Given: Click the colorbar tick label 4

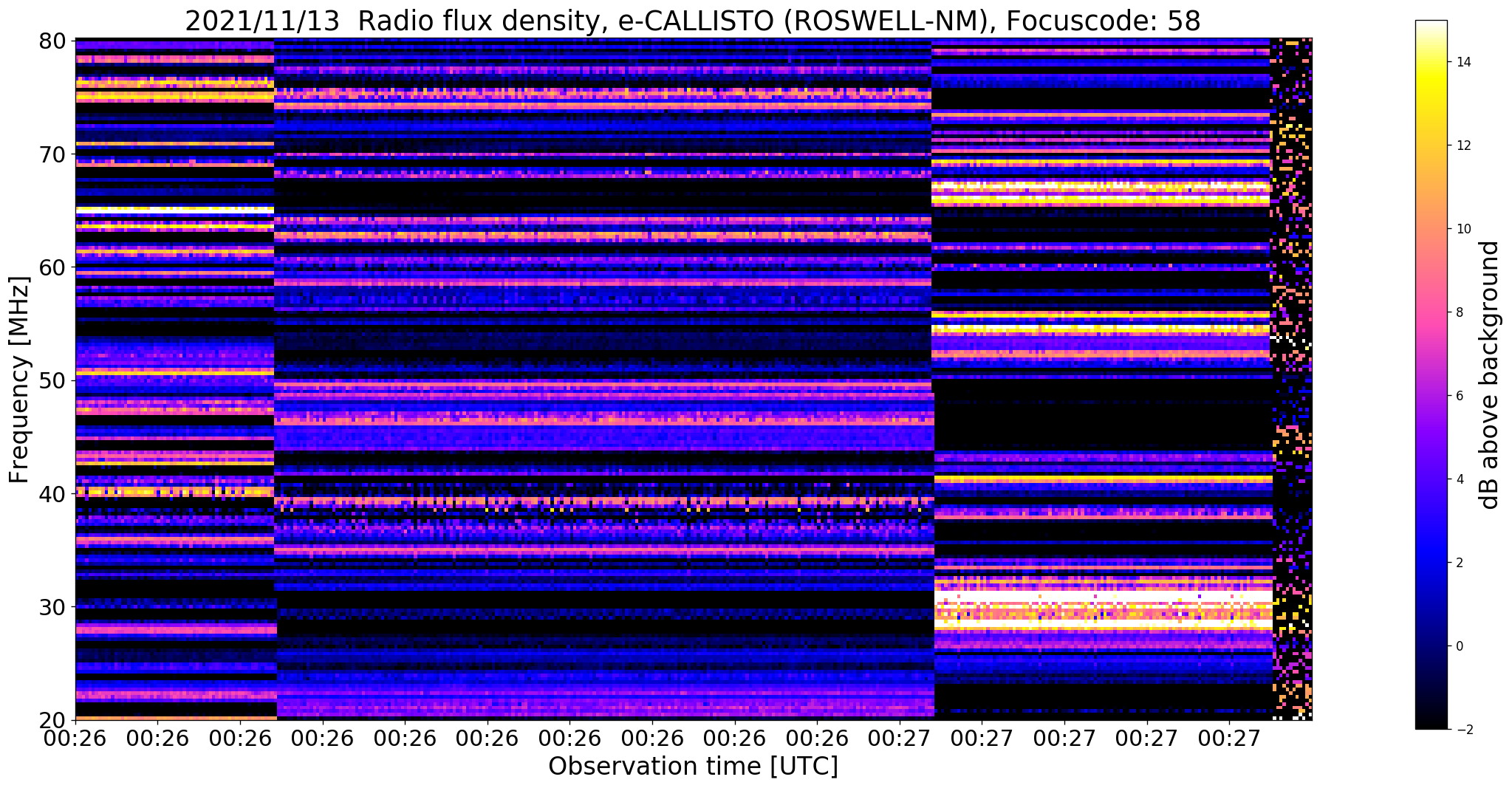Looking at the screenshot, I should (1459, 479).
